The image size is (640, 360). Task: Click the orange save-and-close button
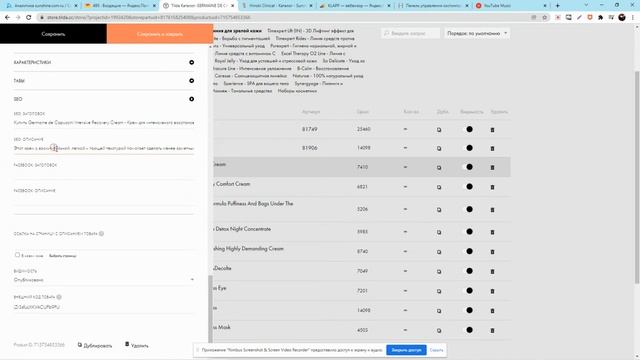click(x=160, y=34)
